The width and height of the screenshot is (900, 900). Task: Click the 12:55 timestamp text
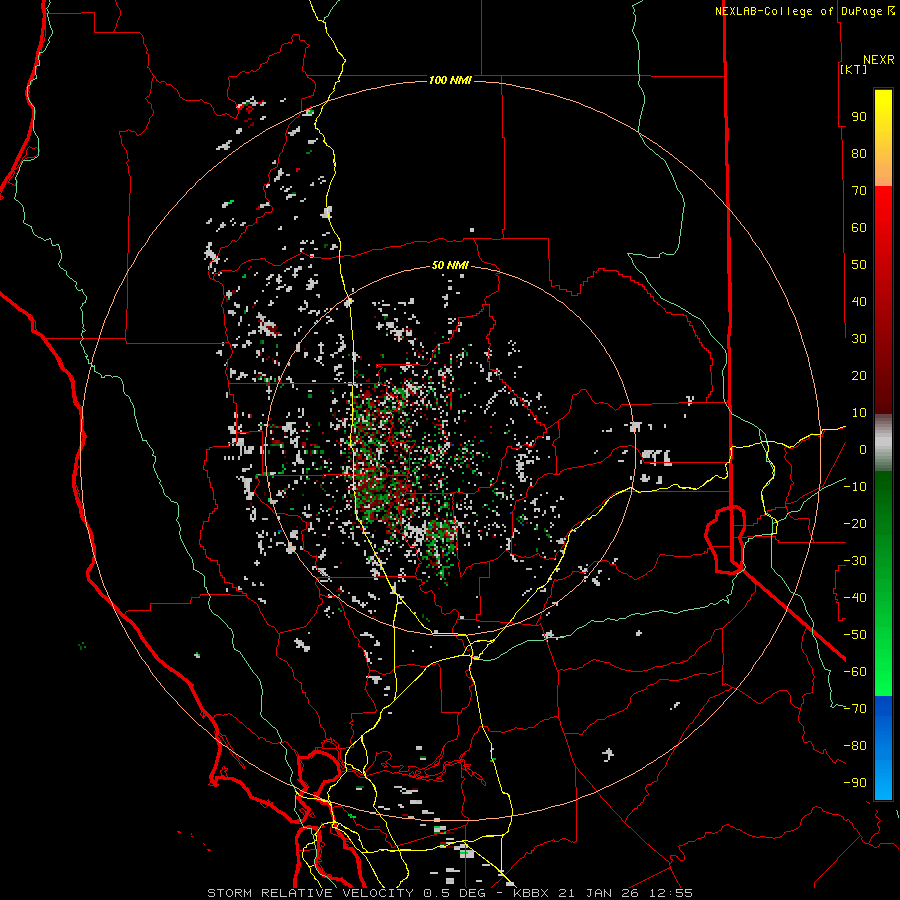[x=671, y=893]
